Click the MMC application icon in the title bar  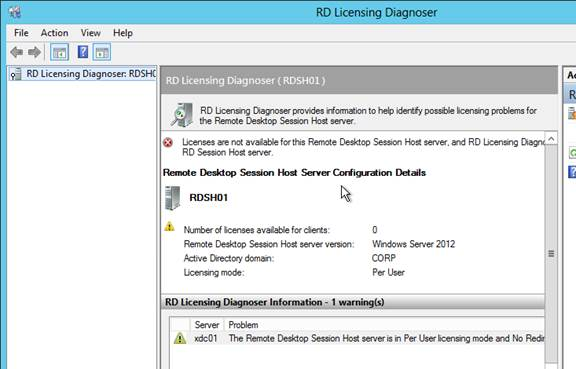[15, 12]
